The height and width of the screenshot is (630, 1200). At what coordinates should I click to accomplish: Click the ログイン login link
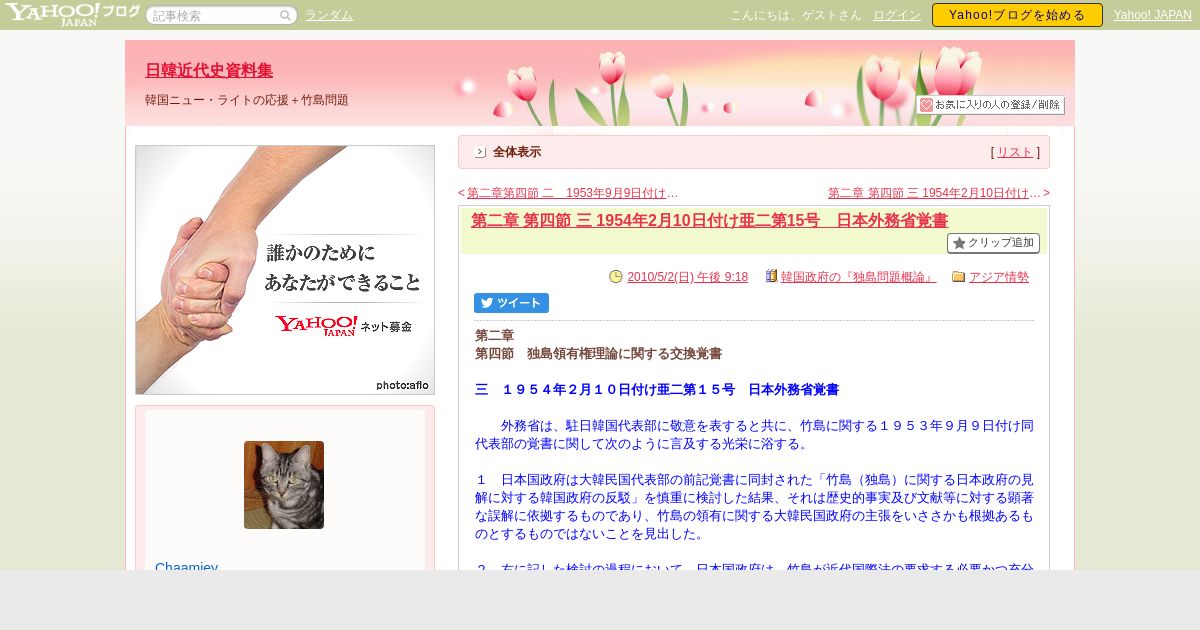coord(897,15)
